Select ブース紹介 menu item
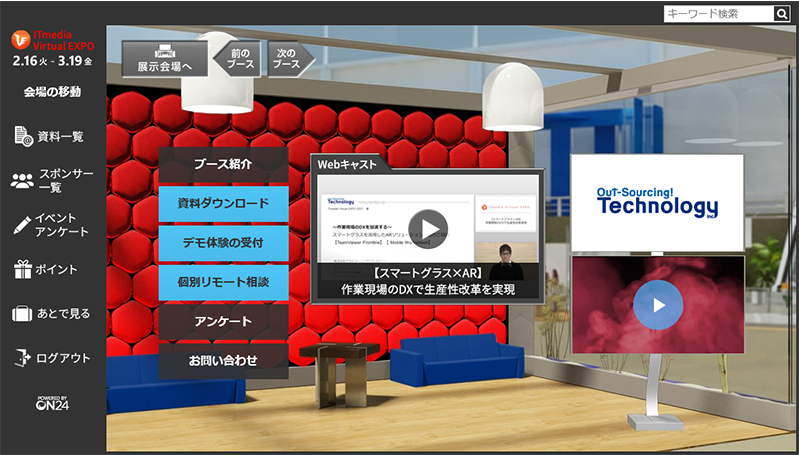This screenshot has height=455, width=799. click(x=223, y=164)
